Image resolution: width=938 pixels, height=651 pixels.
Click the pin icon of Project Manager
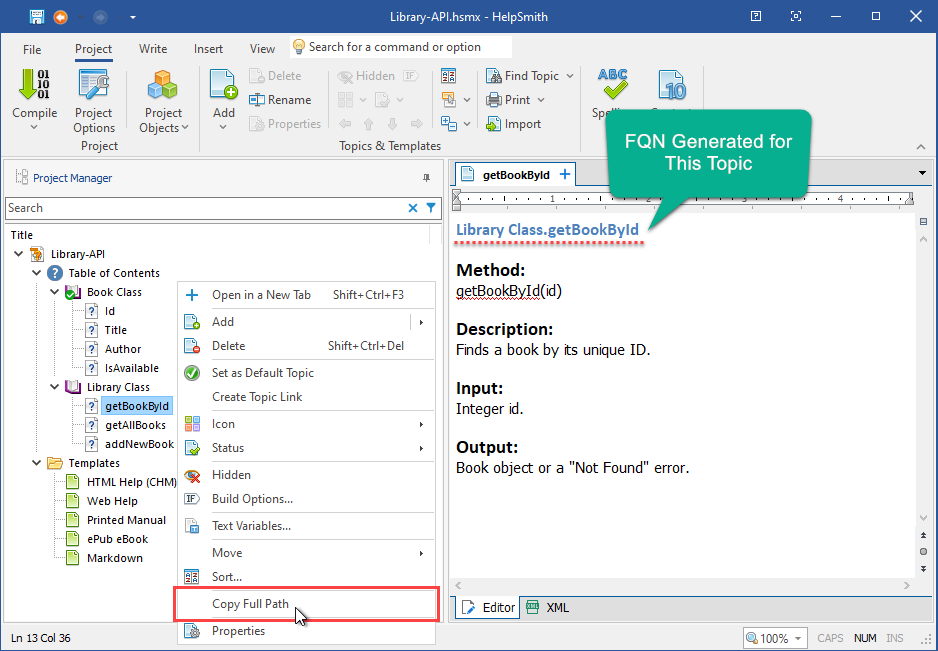click(x=427, y=178)
